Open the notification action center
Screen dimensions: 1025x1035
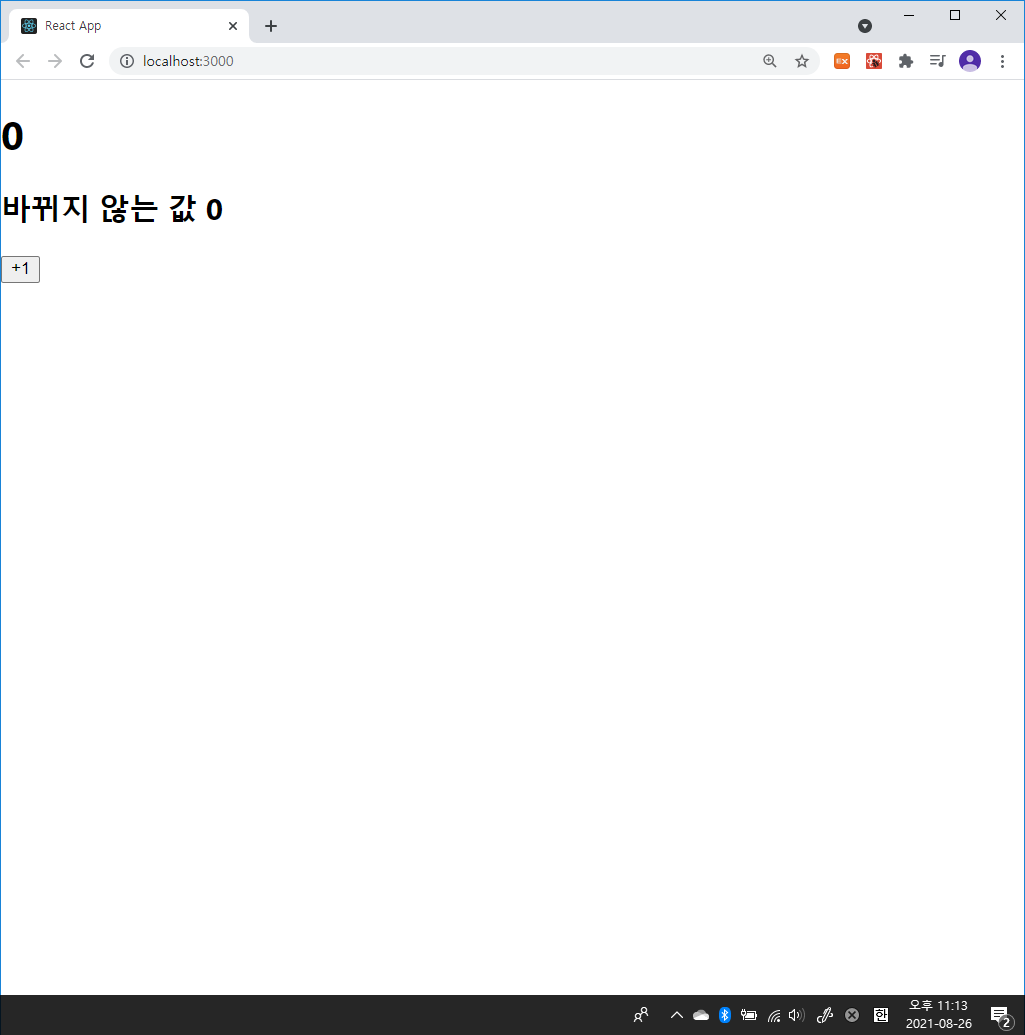click(1001, 1017)
